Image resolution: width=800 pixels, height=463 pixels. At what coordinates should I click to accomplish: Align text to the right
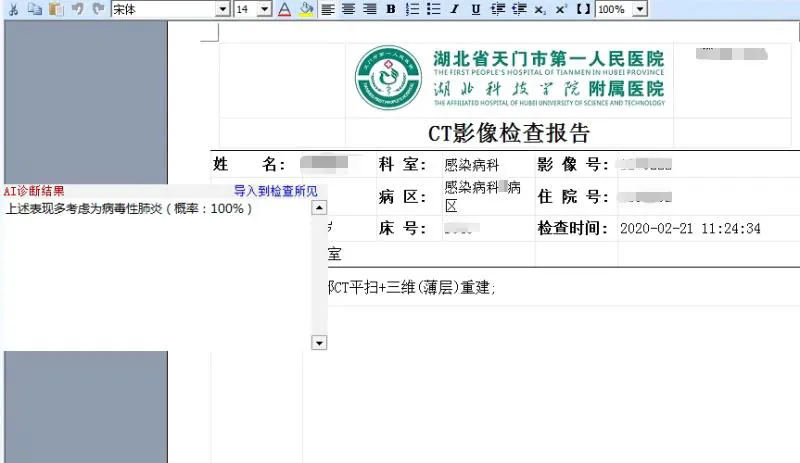coord(369,9)
